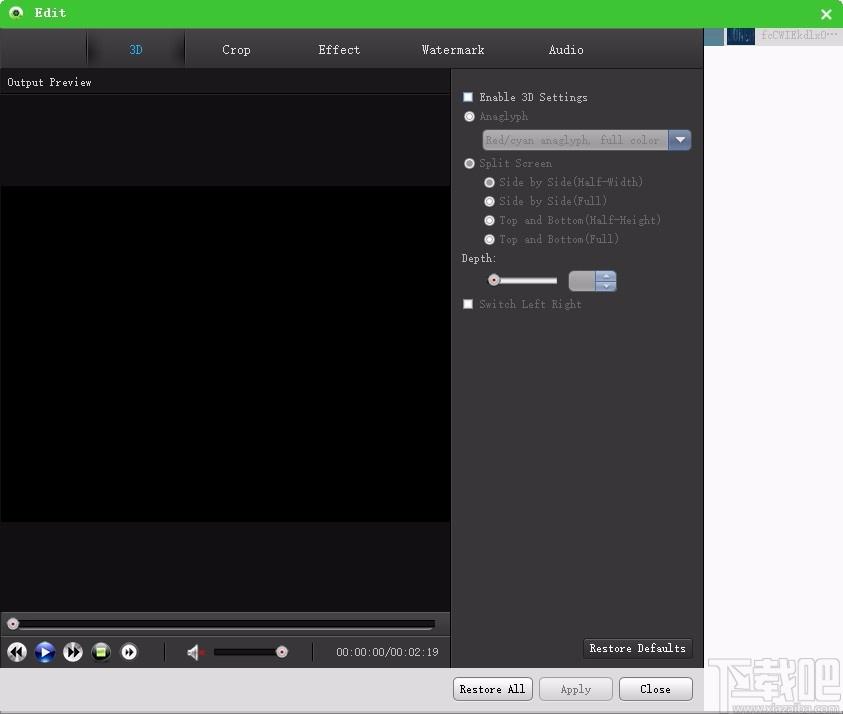Select the Anaglyph radio option
843x714 pixels.
[469, 117]
